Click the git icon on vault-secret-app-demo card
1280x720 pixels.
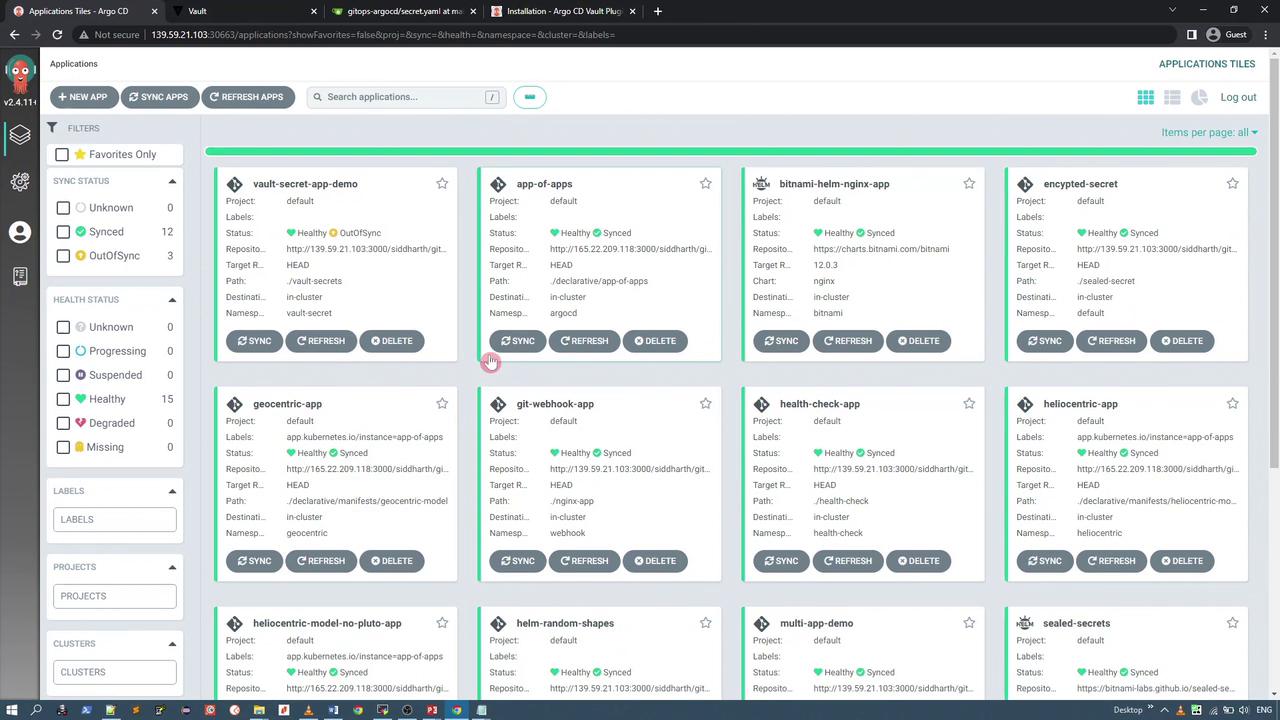coord(235,184)
